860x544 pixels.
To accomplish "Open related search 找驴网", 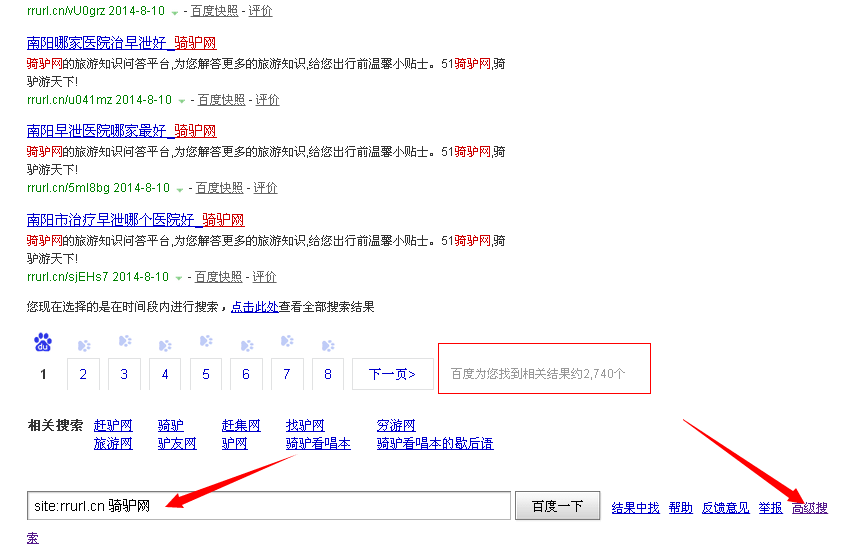I will (305, 426).
